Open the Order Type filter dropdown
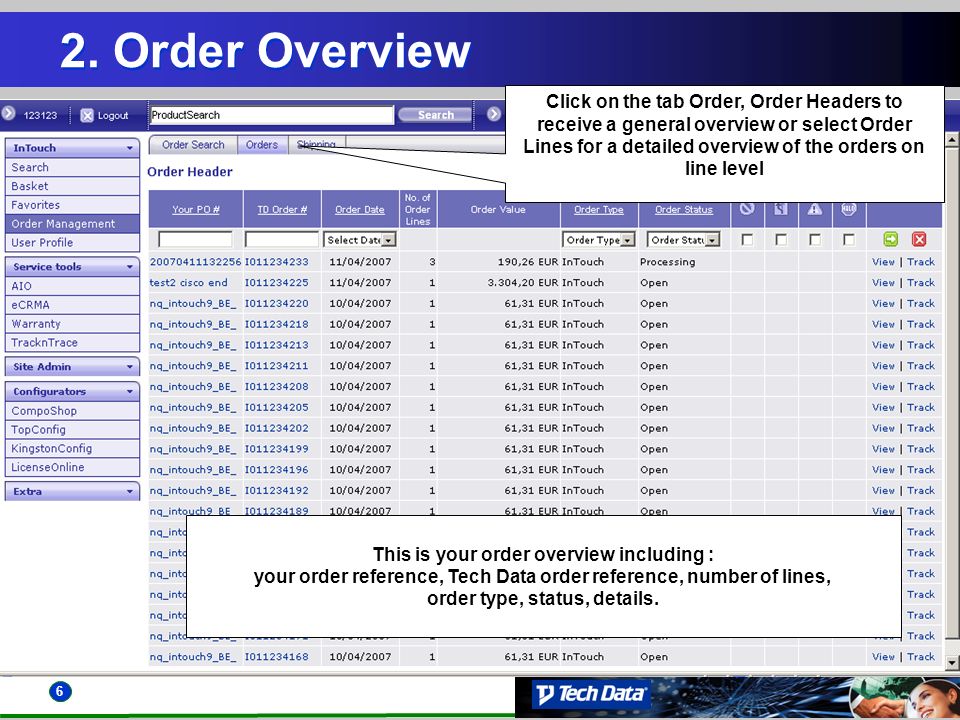Image resolution: width=960 pixels, height=720 pixels. 599,240
